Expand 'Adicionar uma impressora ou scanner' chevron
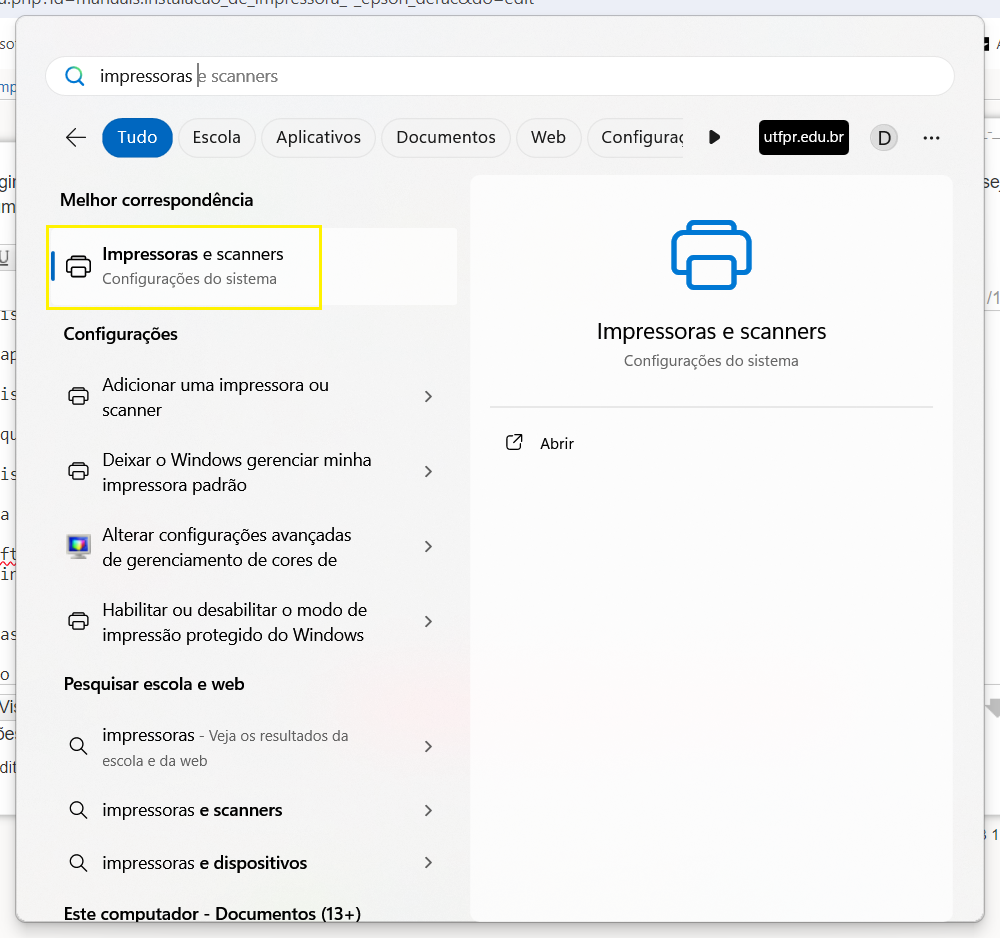The width and height of the screenshot is (1000, 938). point(428,397)
